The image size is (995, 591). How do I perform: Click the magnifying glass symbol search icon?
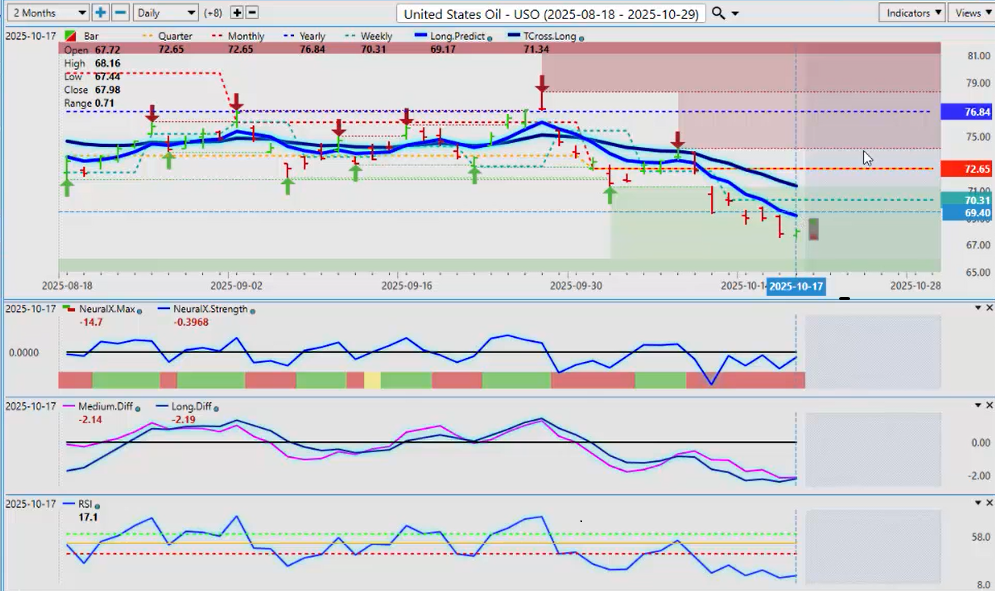[x=719, y=13]
